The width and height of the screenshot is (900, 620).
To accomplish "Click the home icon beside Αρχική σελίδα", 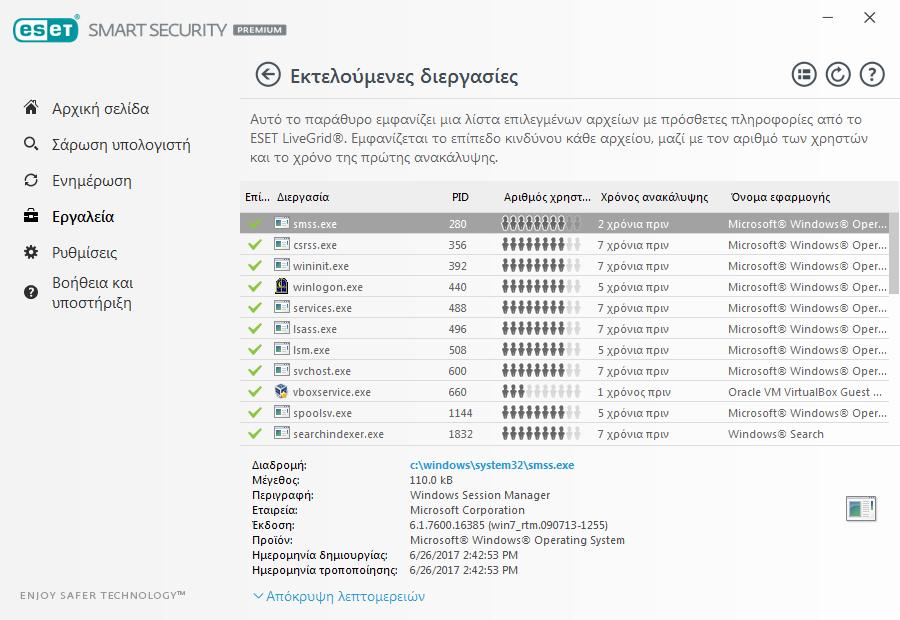I will [x=31, y=107].
